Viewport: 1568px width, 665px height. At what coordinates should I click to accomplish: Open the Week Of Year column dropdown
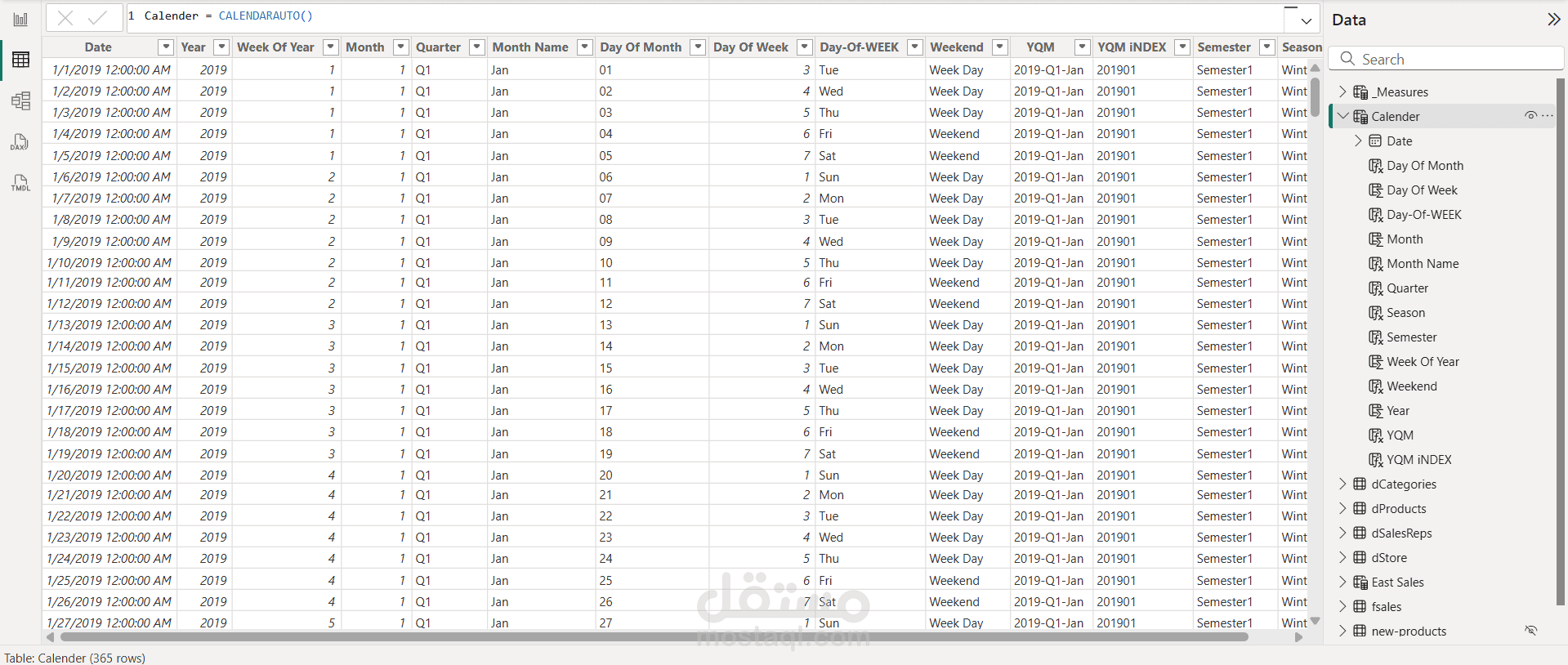[x=330, y=47]
